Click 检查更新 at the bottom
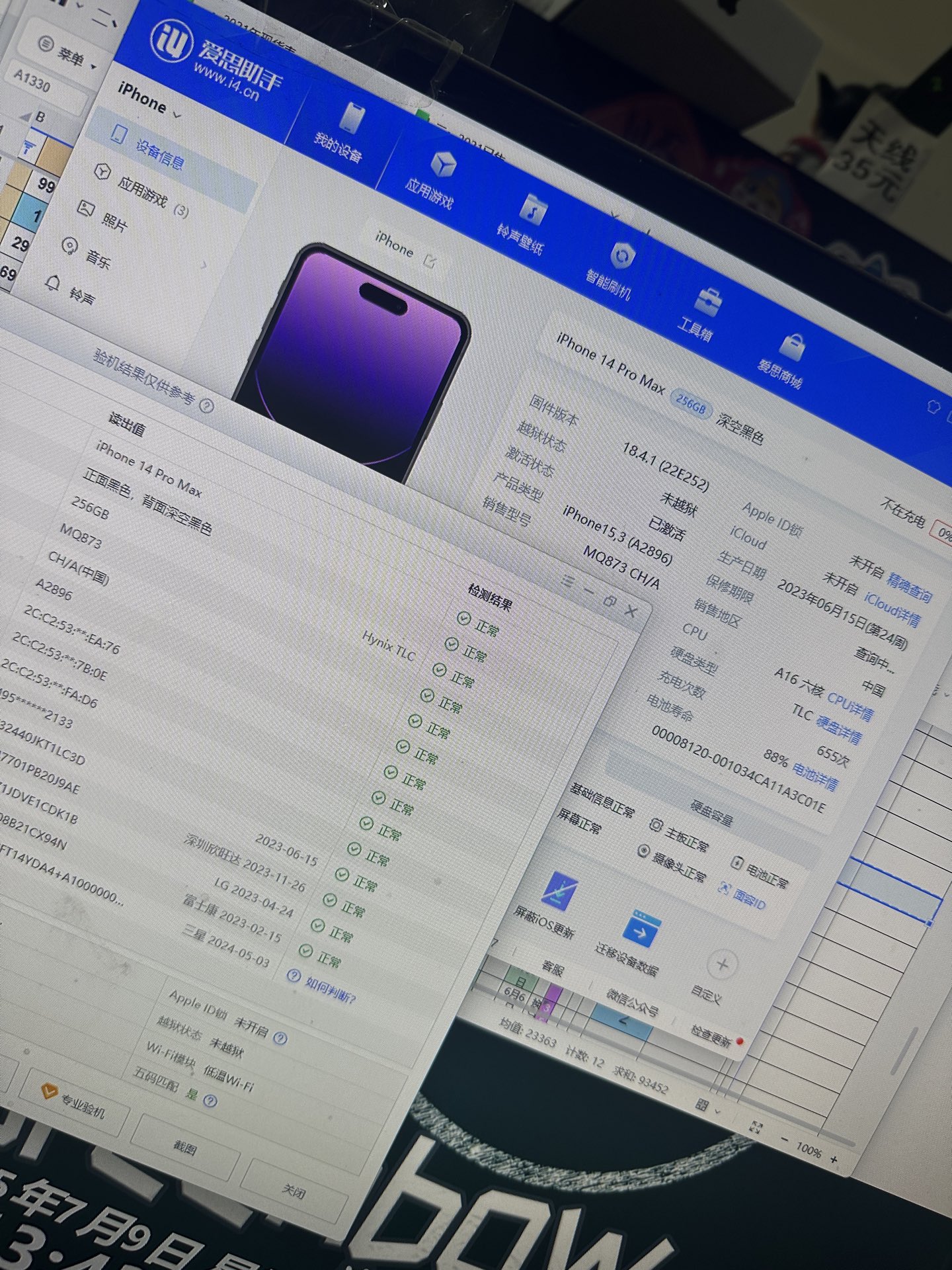This screenshot has width=952, height=1270. 711,1036
